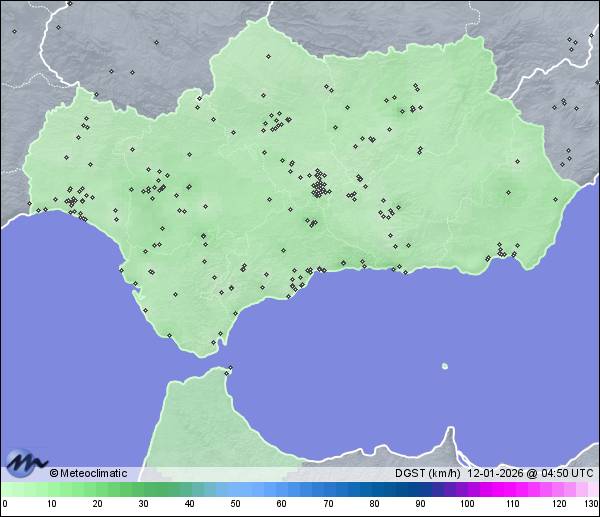Pick the blue legend color at 60 km/h

click(281, 489)
